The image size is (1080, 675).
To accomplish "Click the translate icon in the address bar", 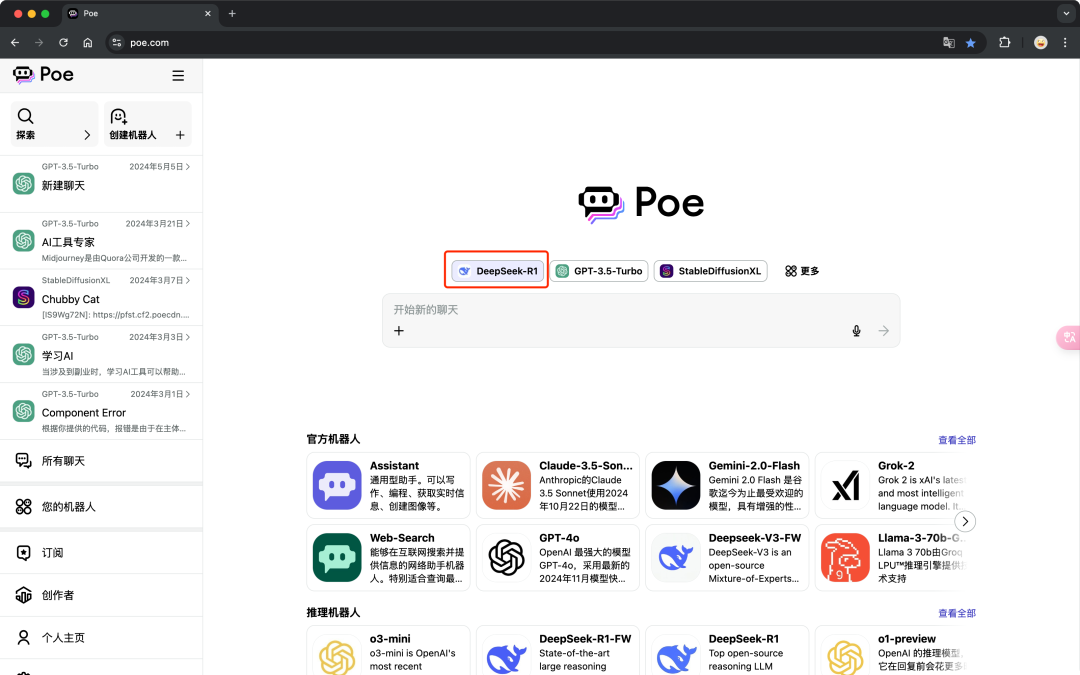I will (948, 44).
